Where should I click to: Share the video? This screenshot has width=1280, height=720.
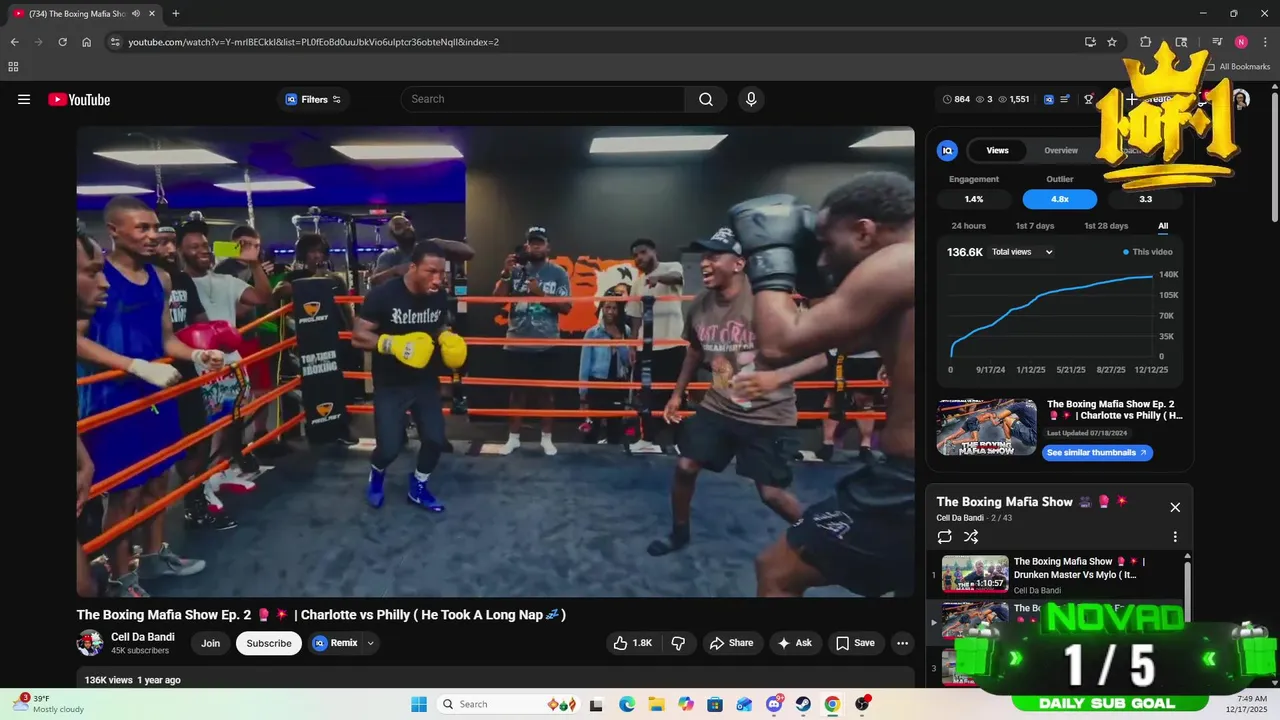click(731, 643)
